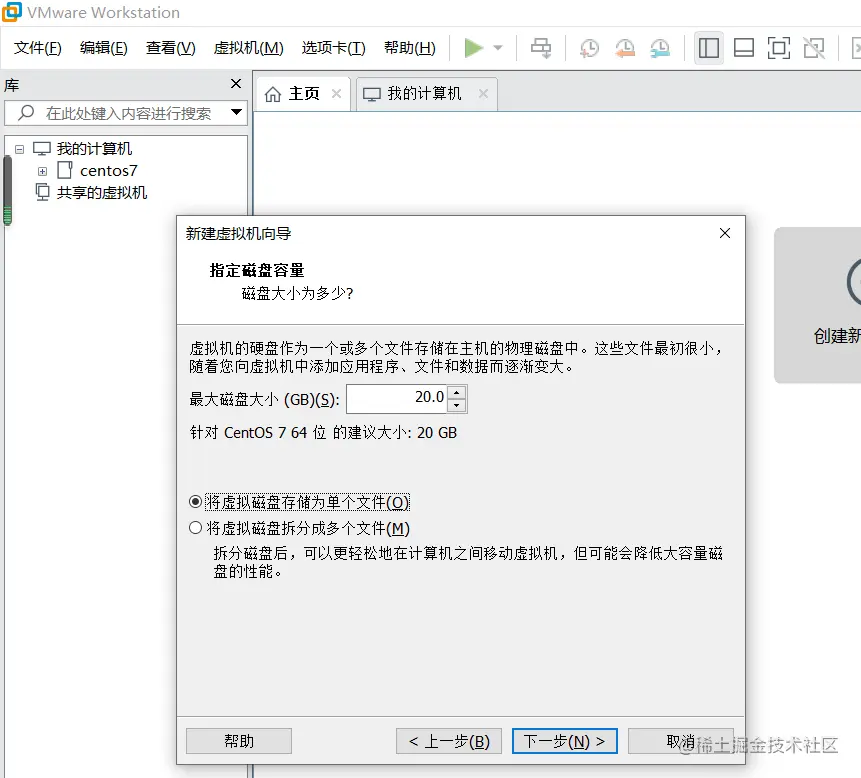Increase disk size with up spinner arrow
The width and height of the screenshot is (861, 778).
click(x=457, y=392)
